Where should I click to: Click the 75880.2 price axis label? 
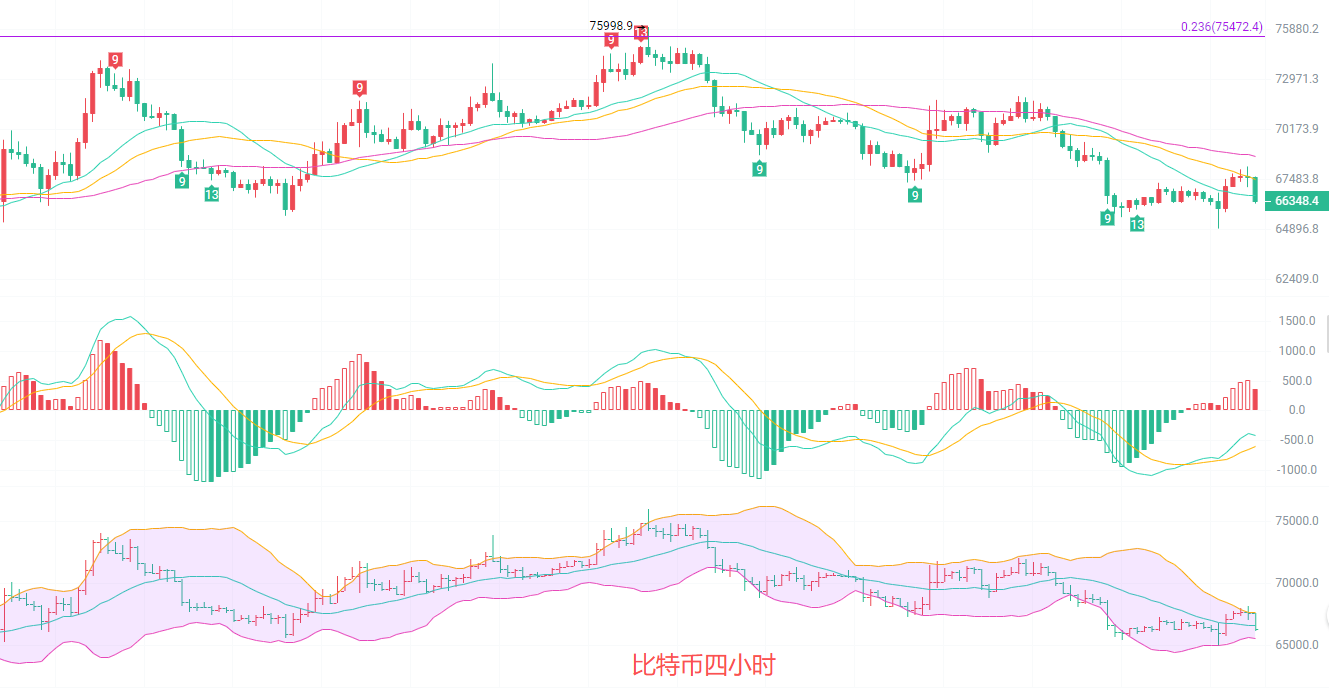click(1296, 28)
